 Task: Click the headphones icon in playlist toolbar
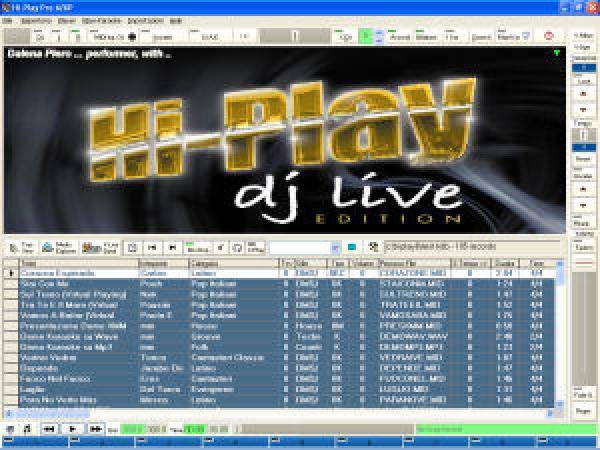(x=237, y=248)
